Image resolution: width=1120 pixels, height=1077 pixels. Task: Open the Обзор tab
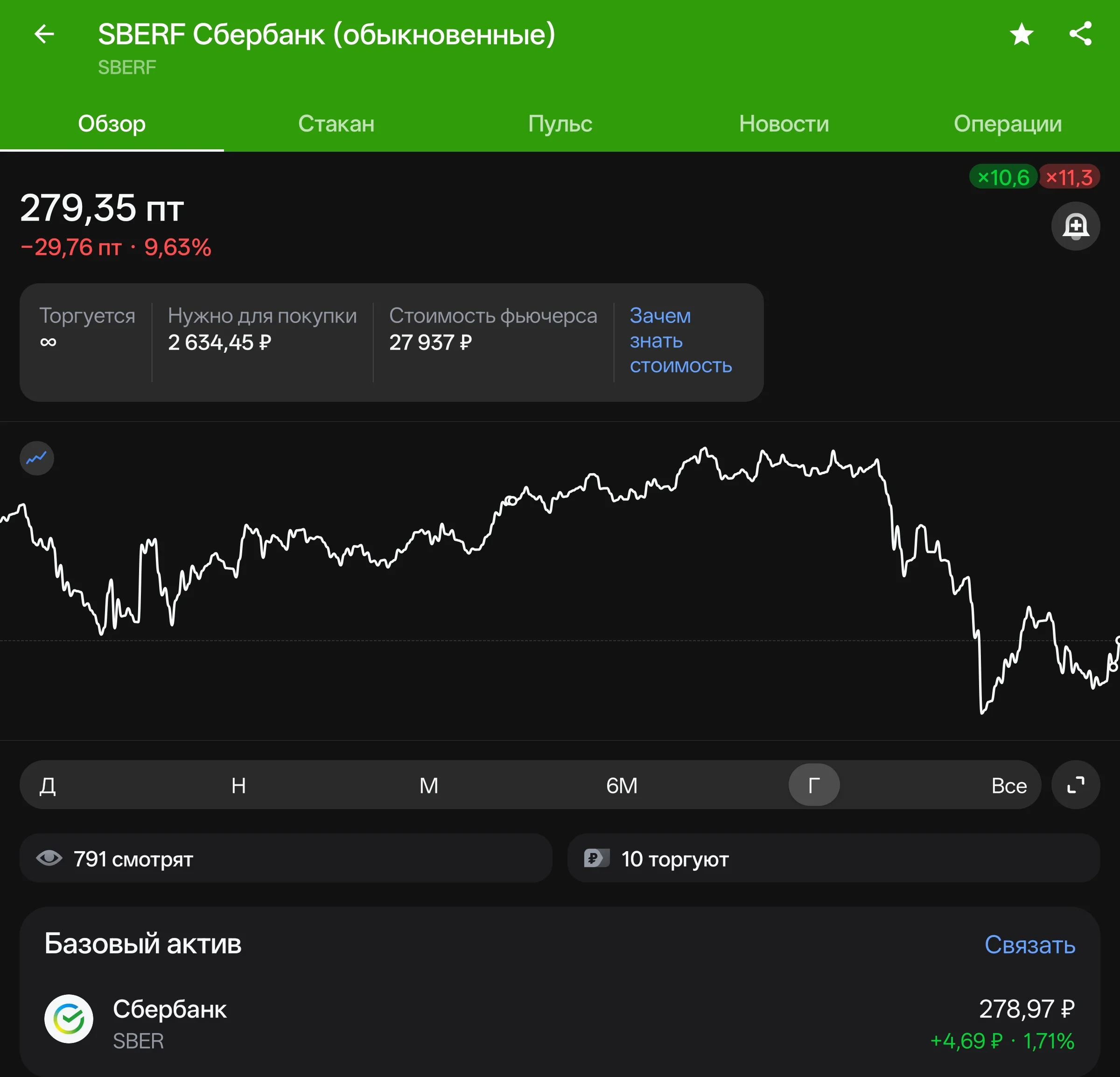pos(112,123)
